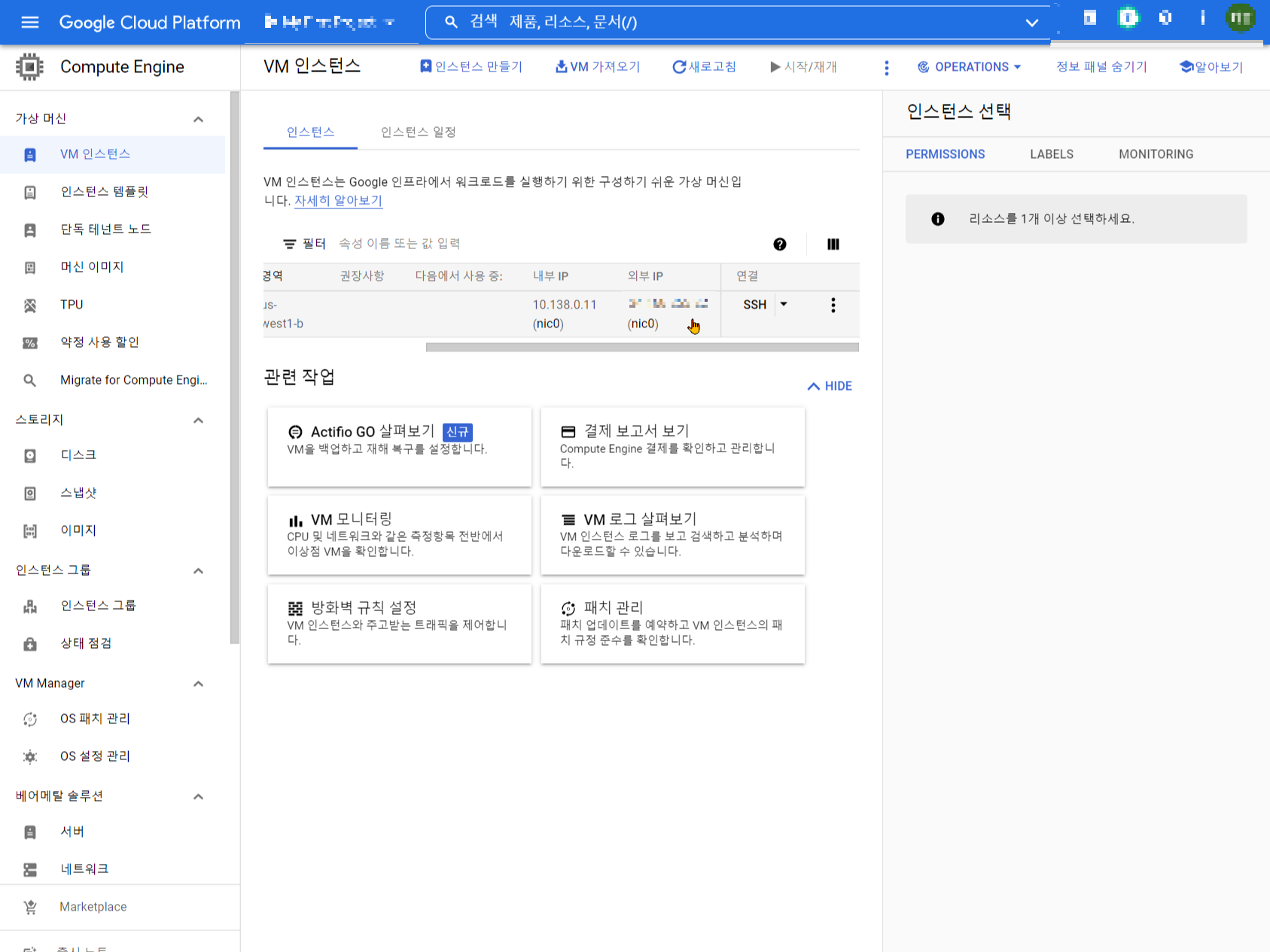Open the Actifio GO 살펴보기 card

coord(400,447)
